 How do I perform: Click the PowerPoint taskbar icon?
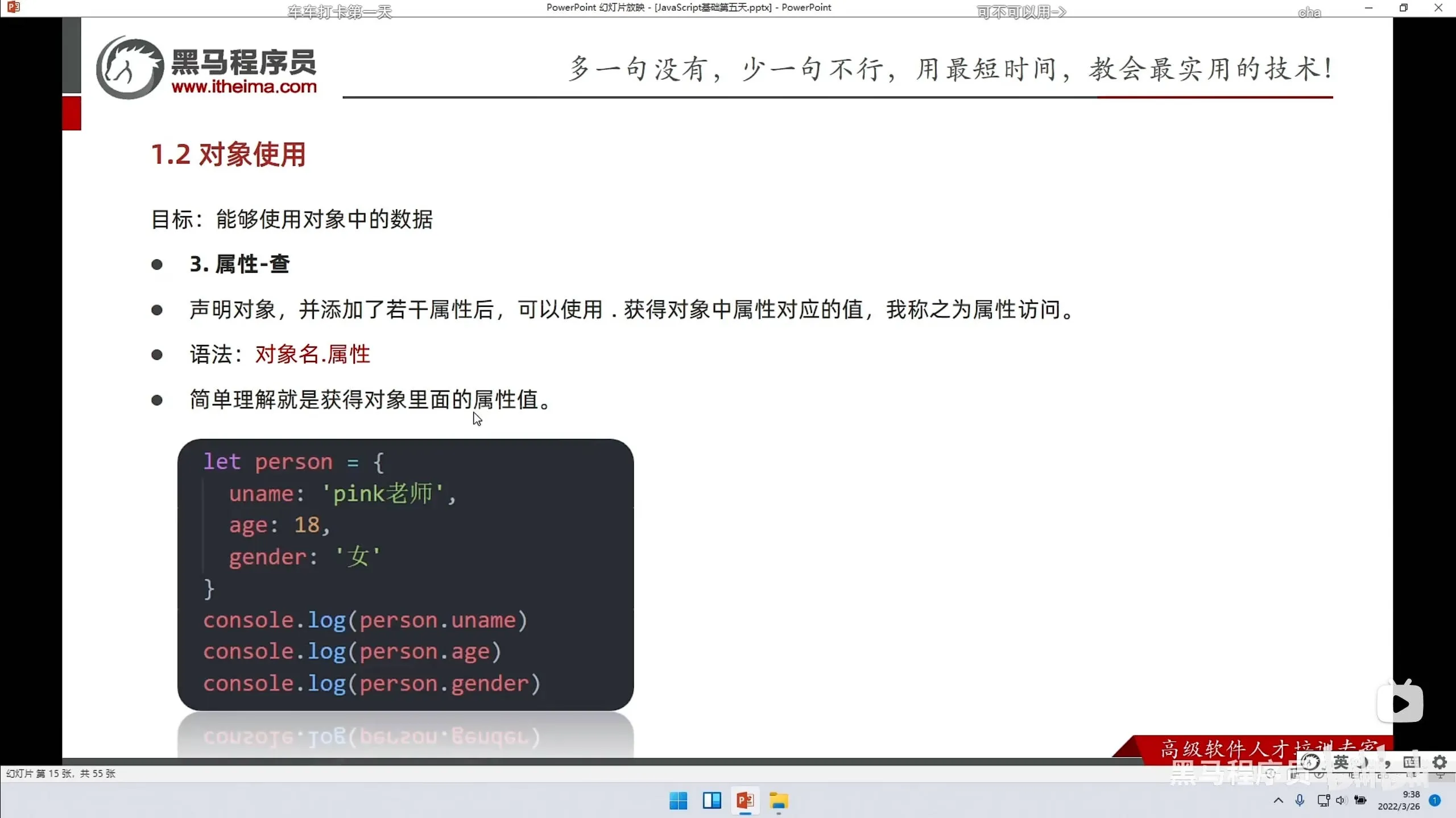(745, 800)
